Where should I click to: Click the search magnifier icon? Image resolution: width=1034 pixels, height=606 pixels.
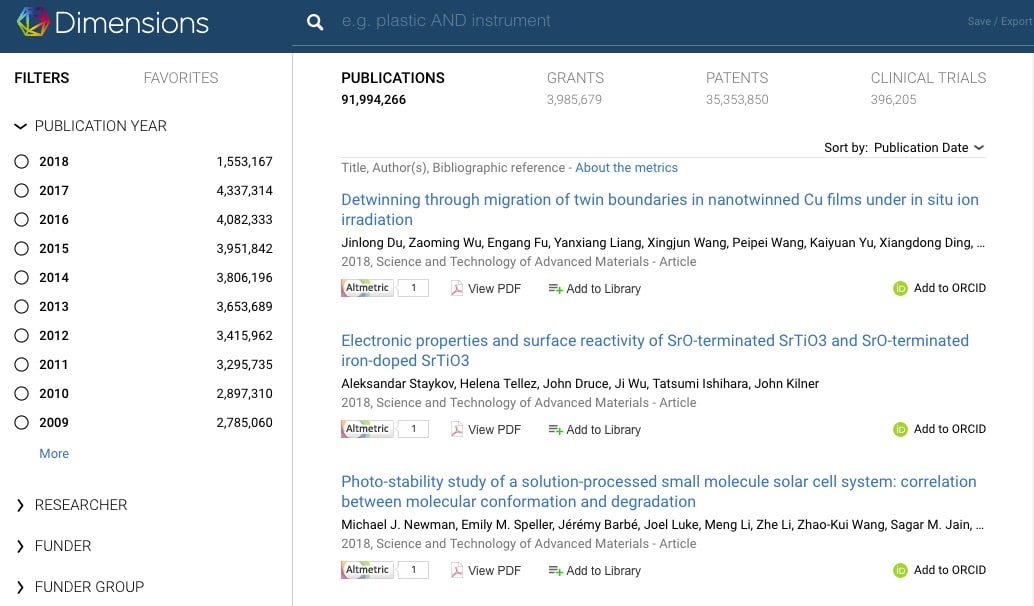(x=315, y=22)
